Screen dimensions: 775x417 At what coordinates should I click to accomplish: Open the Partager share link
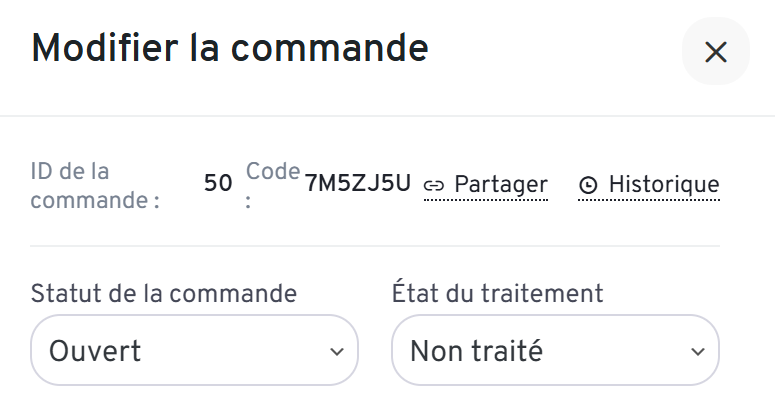[x=500, y=185]
